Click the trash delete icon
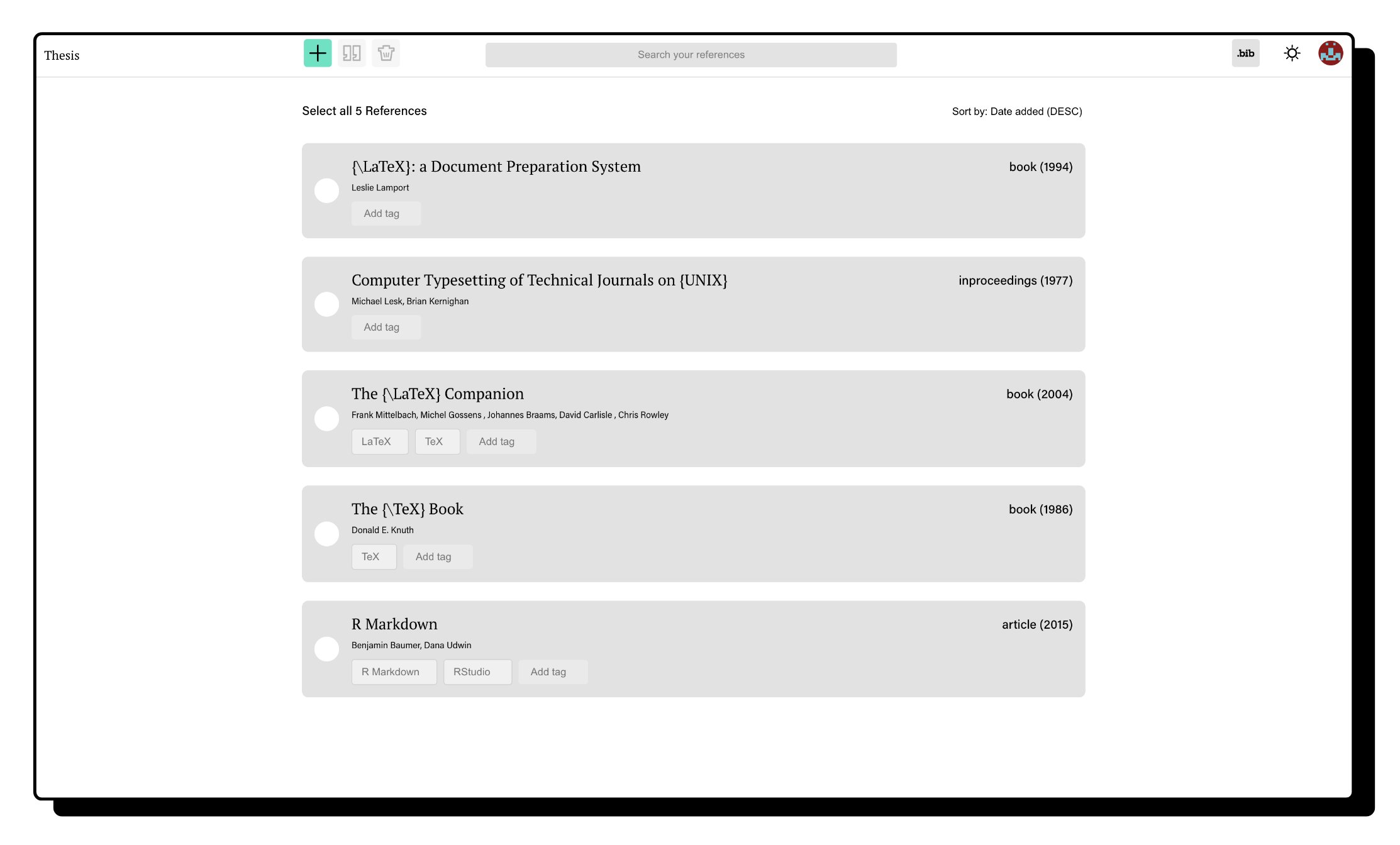This screenshot has width=1400, height=845. pos(386,53)
